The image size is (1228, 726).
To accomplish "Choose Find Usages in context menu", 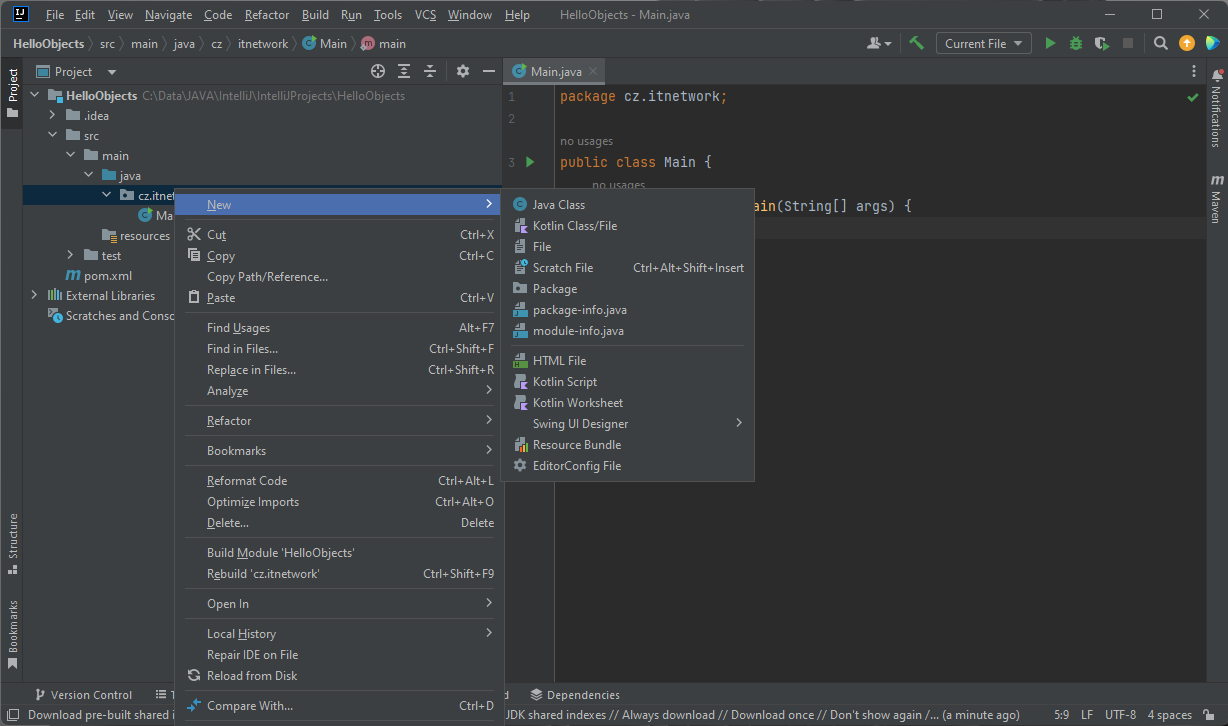I will click(x=339, y=327).
